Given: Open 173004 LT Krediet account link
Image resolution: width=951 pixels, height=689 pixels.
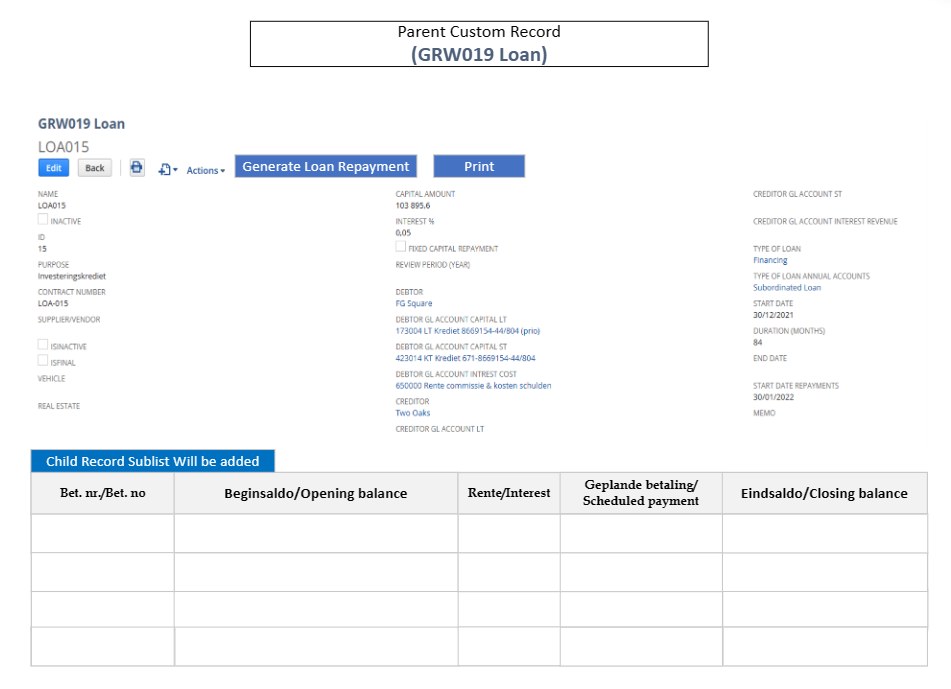Looking at the screenshot, I should click(x=468, y=330).
